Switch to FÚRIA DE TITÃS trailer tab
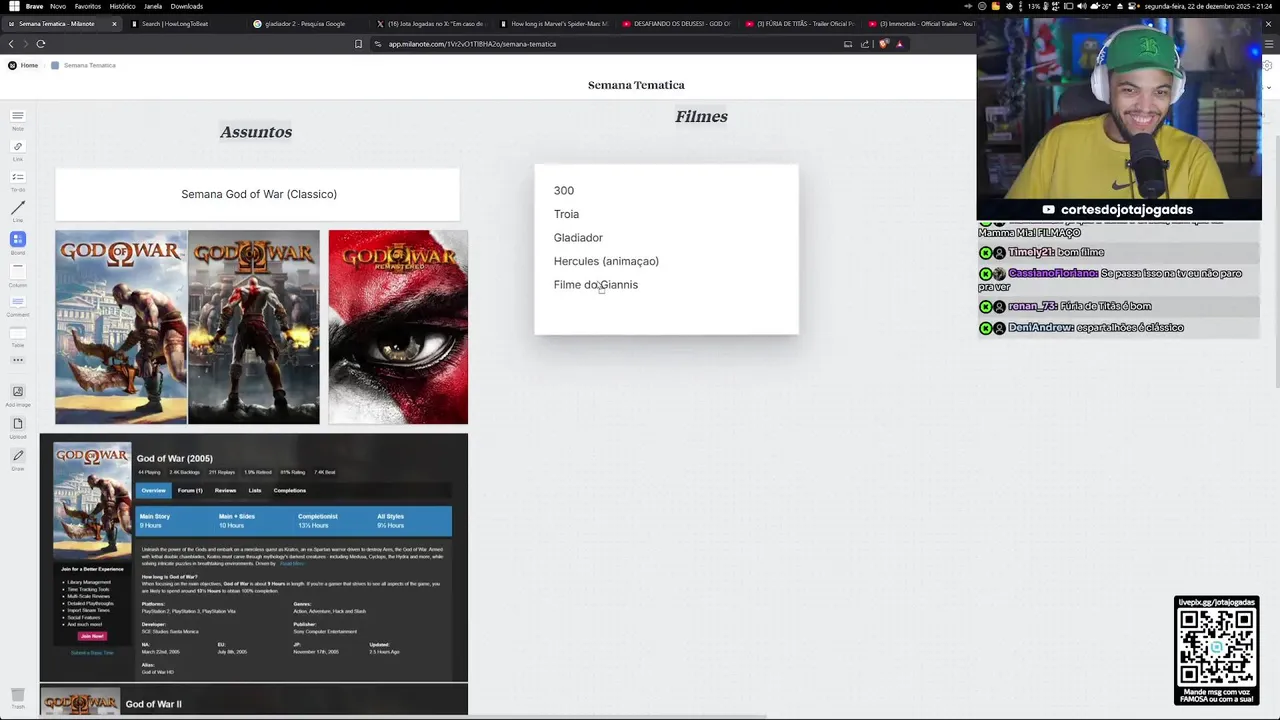The width and height of the screenshot is (1280, 720). tap(799, 23)
